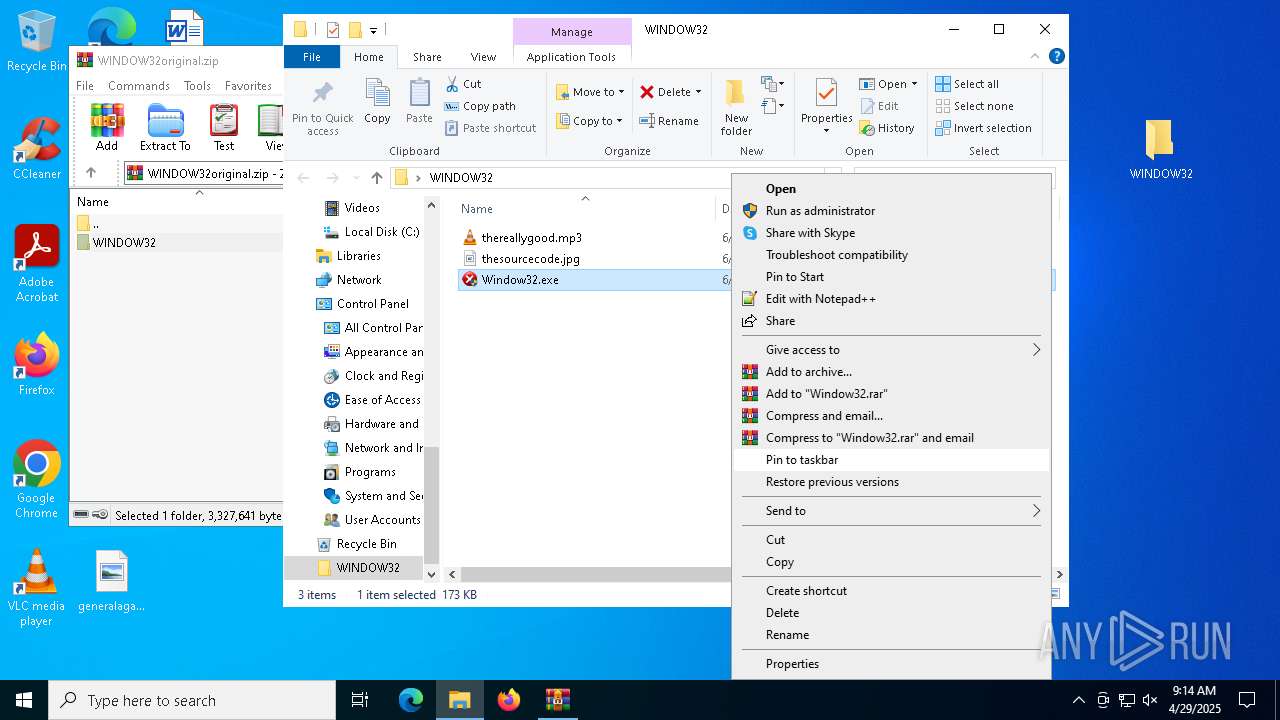Screen dimensions: 1280x720
Task: Select Pin to taskbar menu entry
Action: (x=892, y=460)
